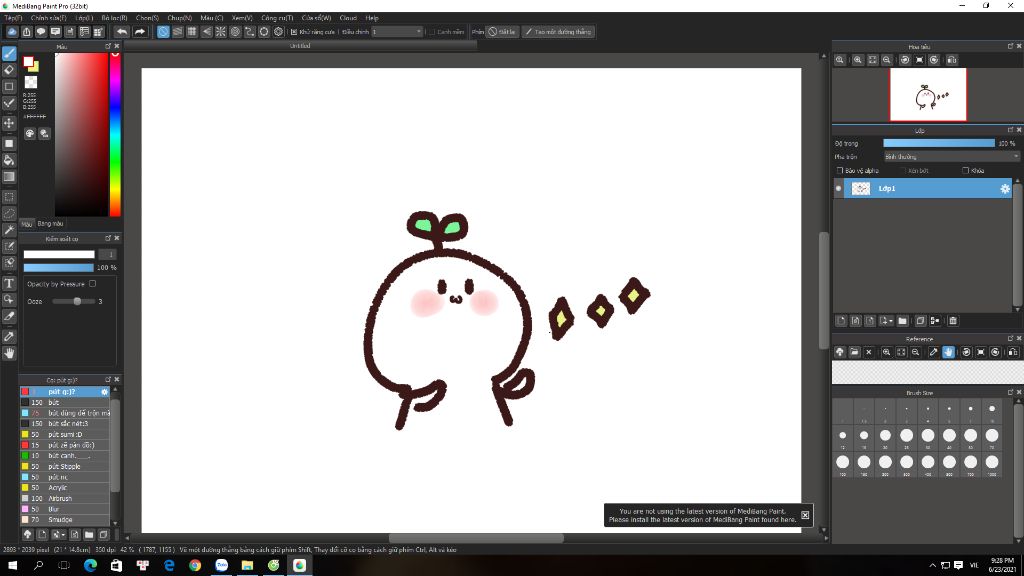The height and width of the screenshot is (576, 1024).
Task: Open Lớp1 layer settings gear
Action: tap(1005, 189)
